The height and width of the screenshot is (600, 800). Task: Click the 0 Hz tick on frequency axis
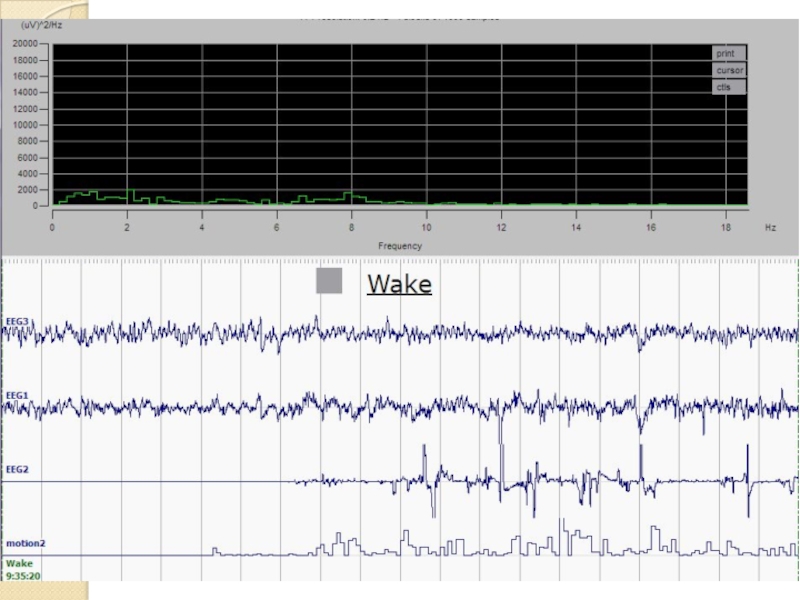(x=53, y=228)
